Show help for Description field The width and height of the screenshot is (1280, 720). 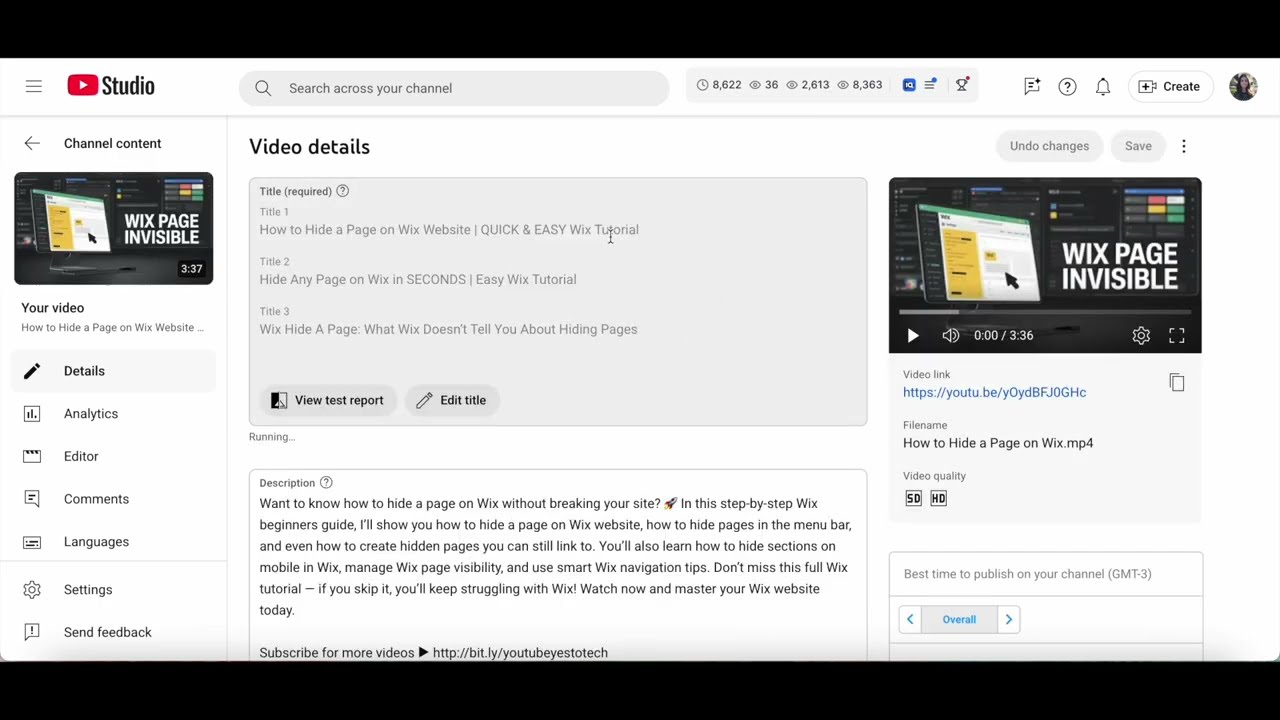pyautogui.click(x=326, y=483)
